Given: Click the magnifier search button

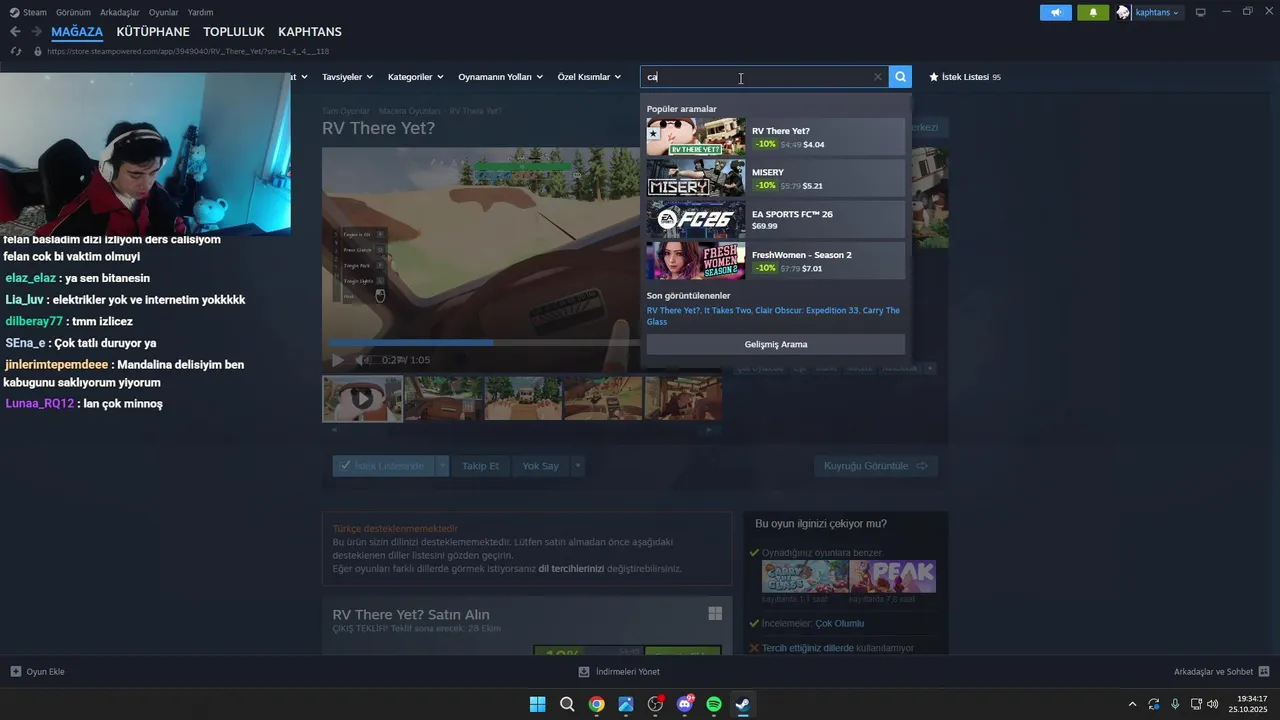Looking at the screenshot, I should (x=901, y=77).
